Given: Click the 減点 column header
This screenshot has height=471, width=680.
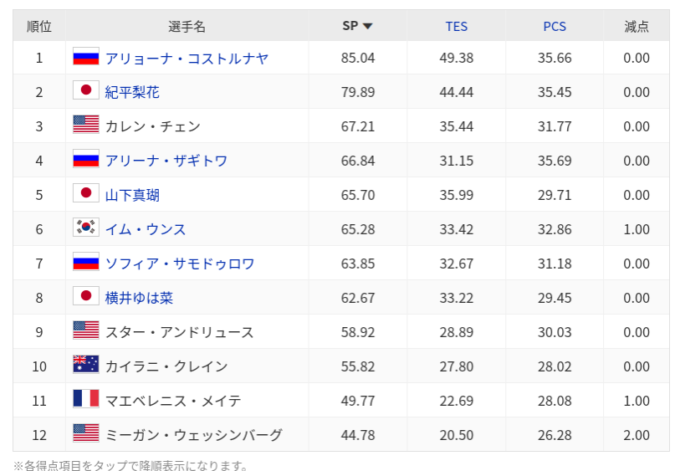Looking at the screenshot, I should [636, 26].
